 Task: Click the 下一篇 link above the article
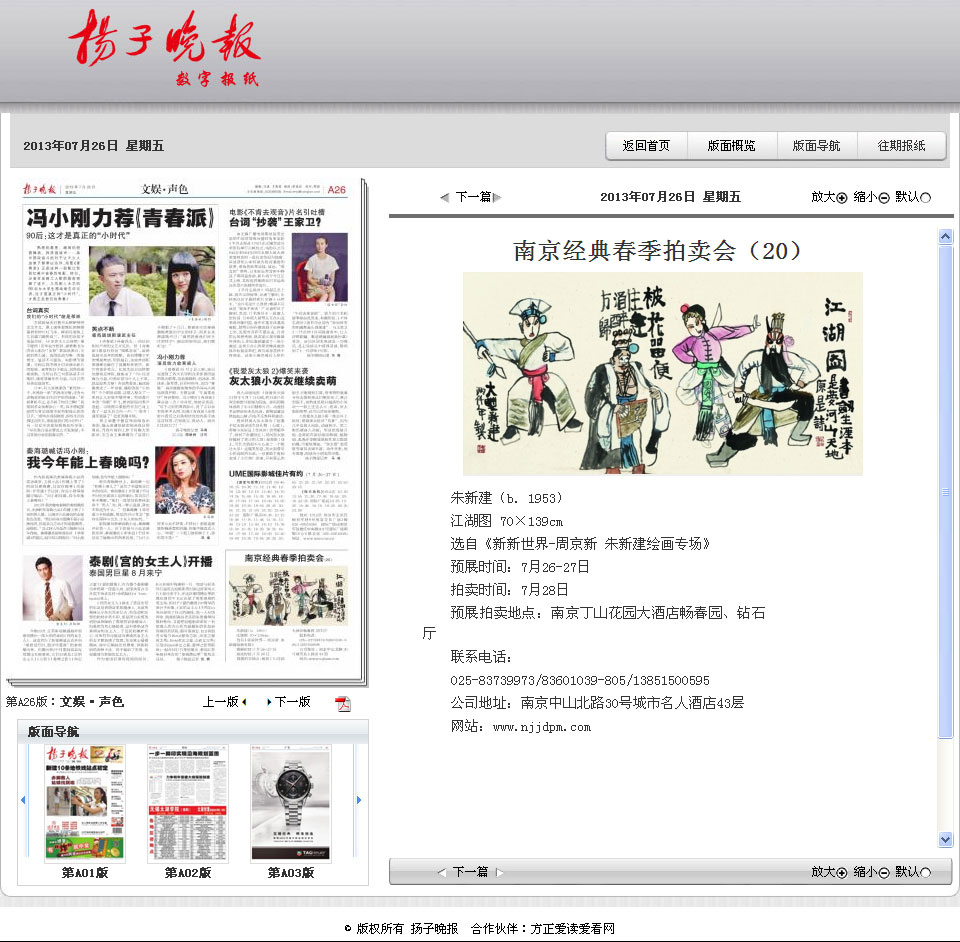point(473,197)
